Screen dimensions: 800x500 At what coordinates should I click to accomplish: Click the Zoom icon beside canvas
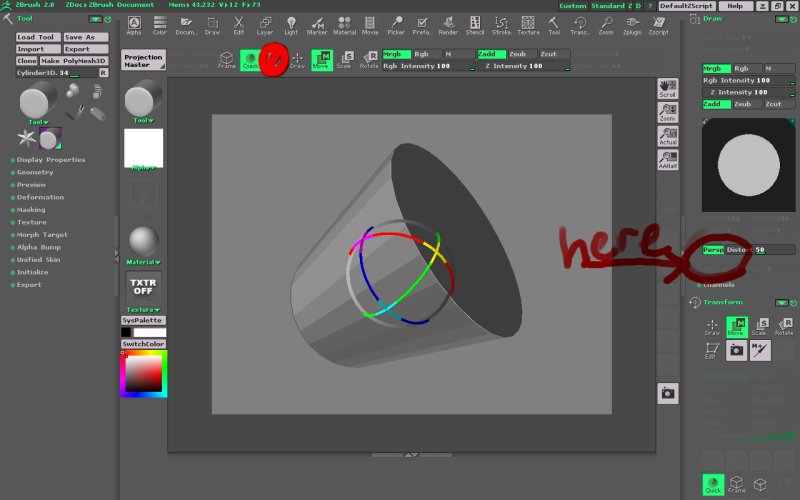667,112
